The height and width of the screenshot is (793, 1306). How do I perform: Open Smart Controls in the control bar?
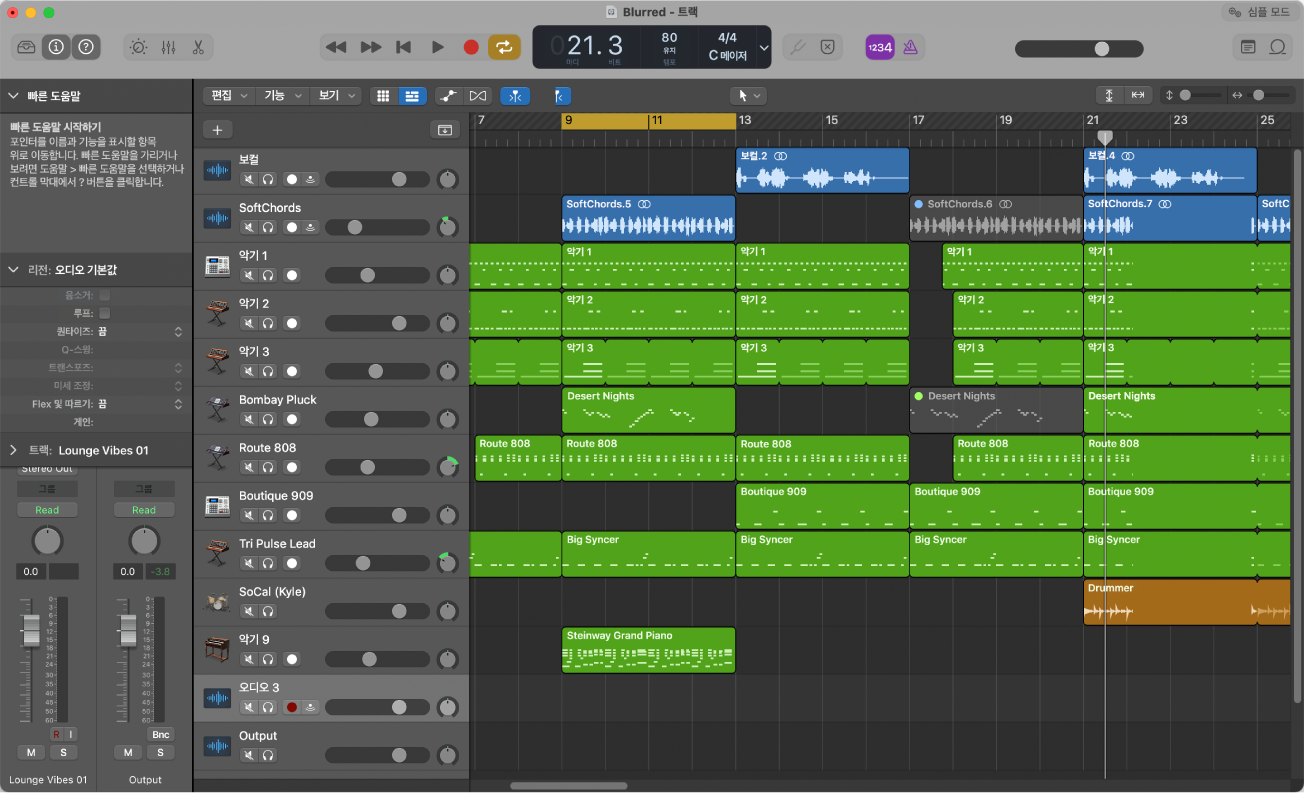coord(139,47)
